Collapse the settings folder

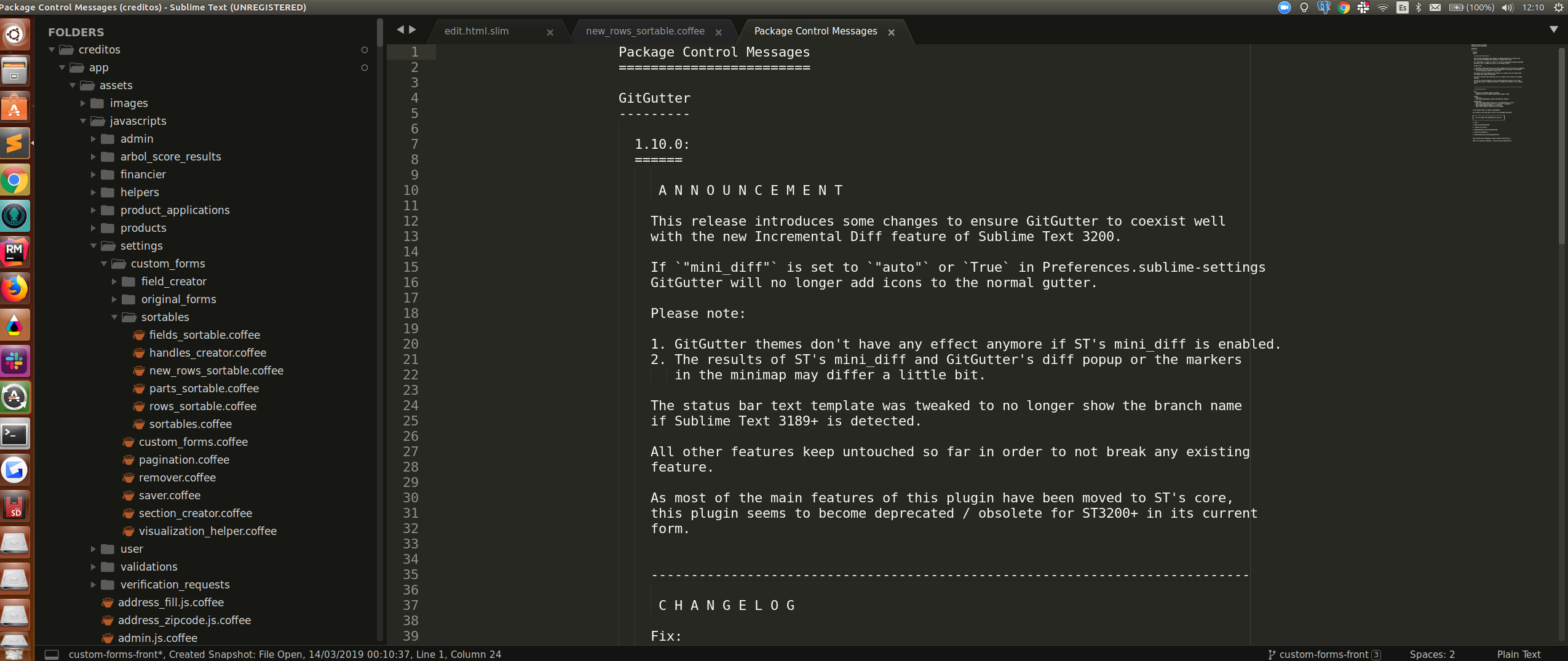[x=93, y=246]
